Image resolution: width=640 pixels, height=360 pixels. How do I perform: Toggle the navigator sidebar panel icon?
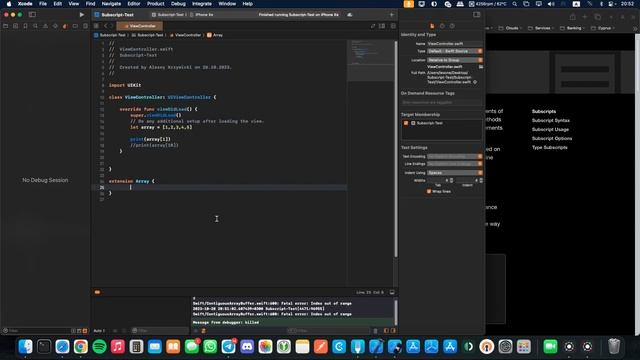32,14
